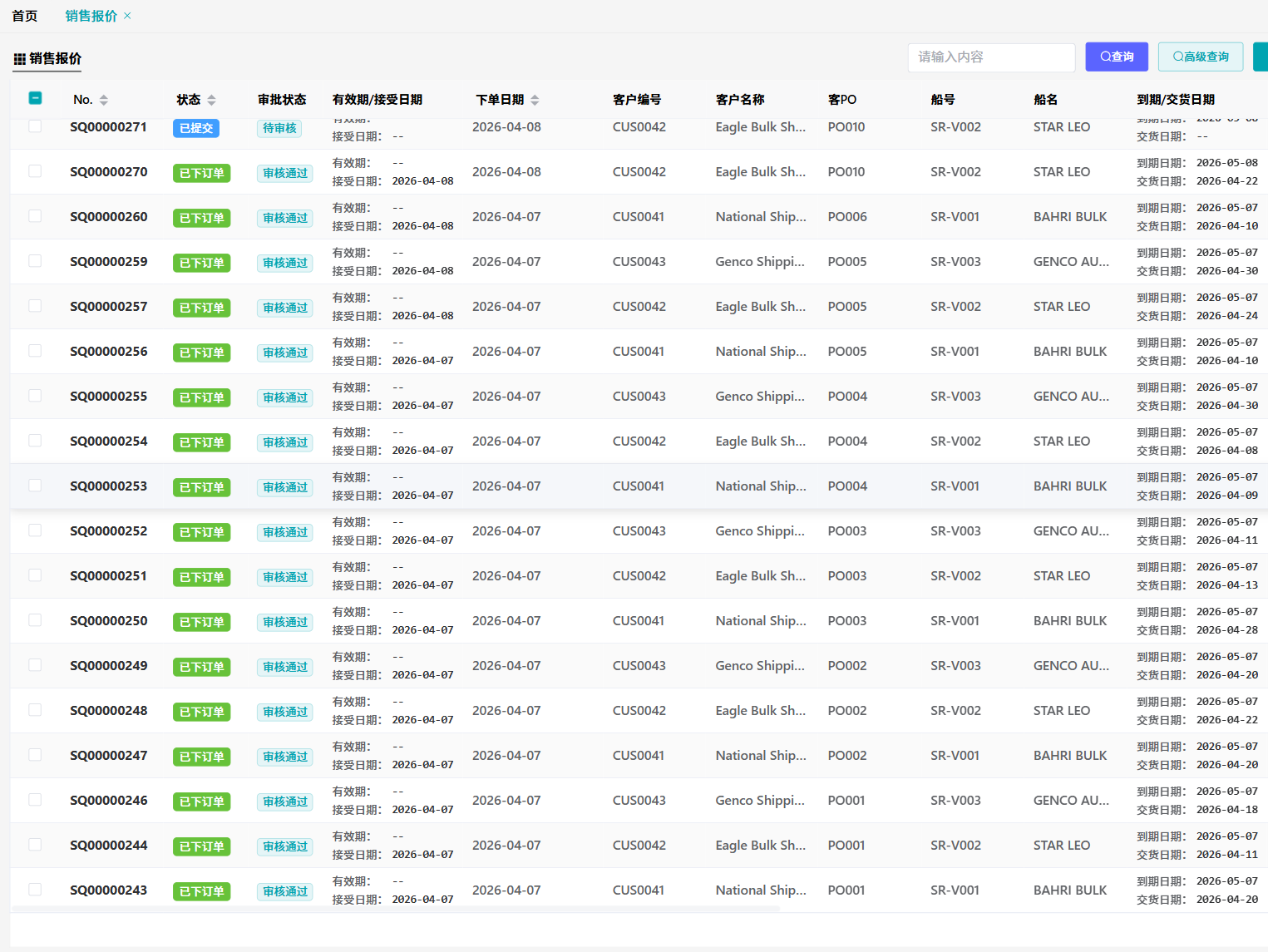Sort by the No. column arrows
1268x952 pixels.
point(104,100)
